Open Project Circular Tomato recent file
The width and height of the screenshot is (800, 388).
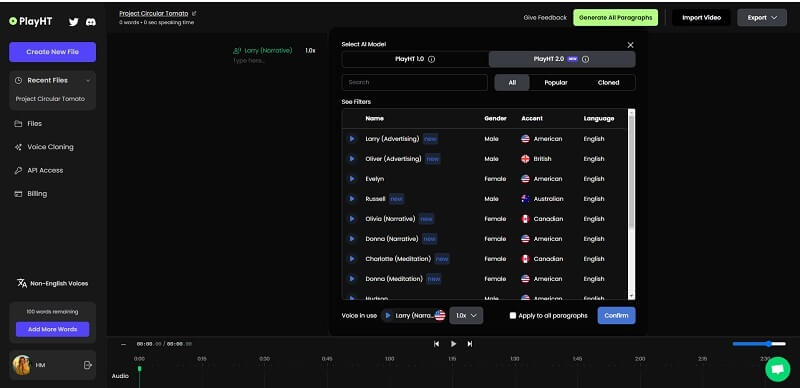coord(50,99)
